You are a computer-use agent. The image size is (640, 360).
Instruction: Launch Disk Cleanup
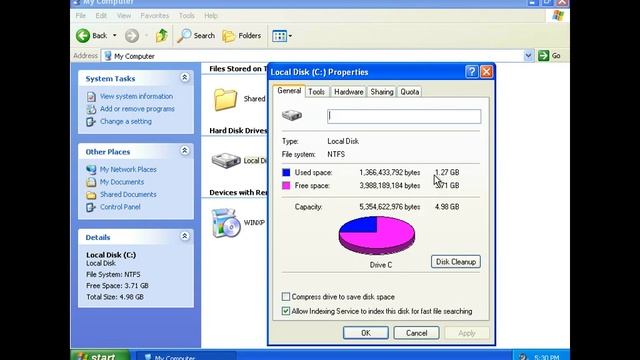tap(456, 262)
